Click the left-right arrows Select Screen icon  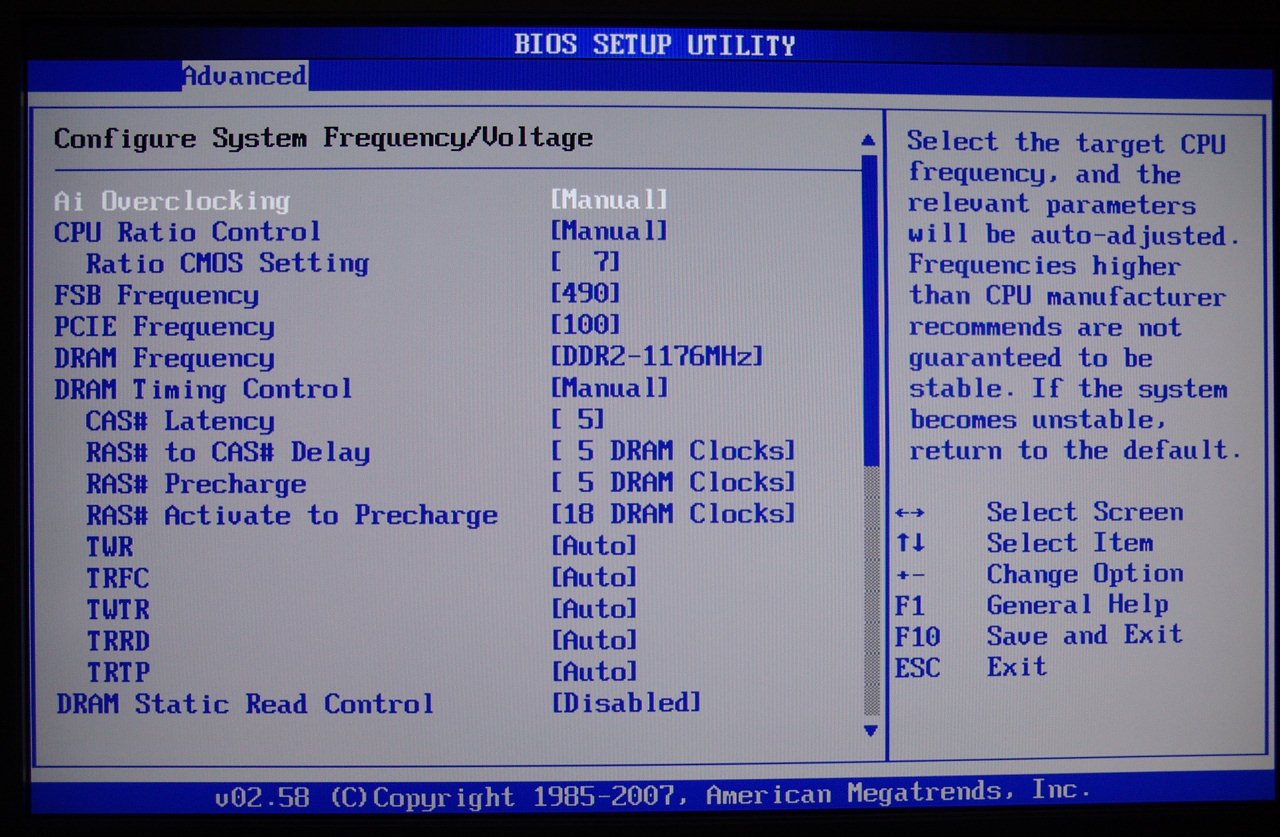coord(909,514)
